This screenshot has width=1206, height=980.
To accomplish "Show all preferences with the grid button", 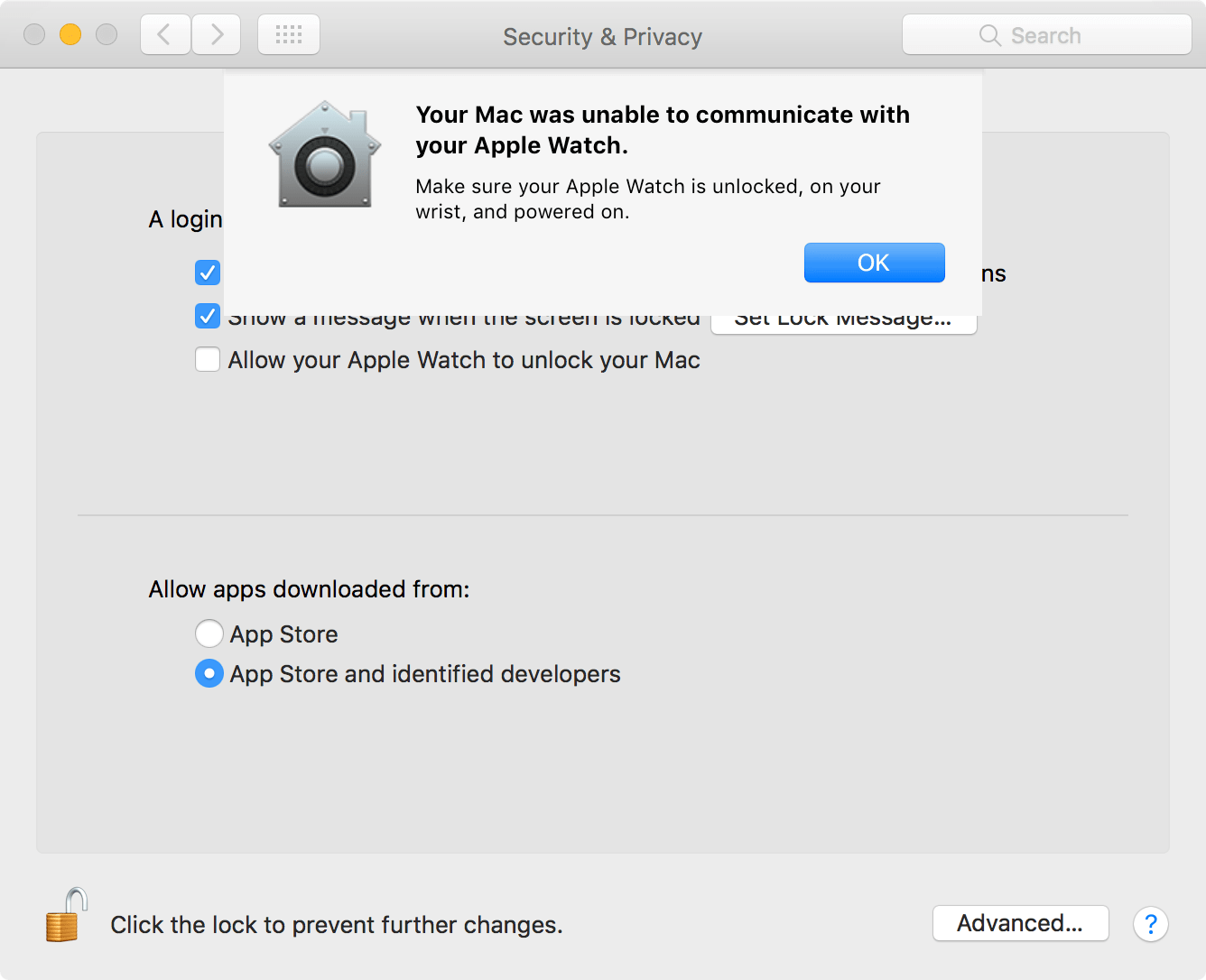I will 289,35.
